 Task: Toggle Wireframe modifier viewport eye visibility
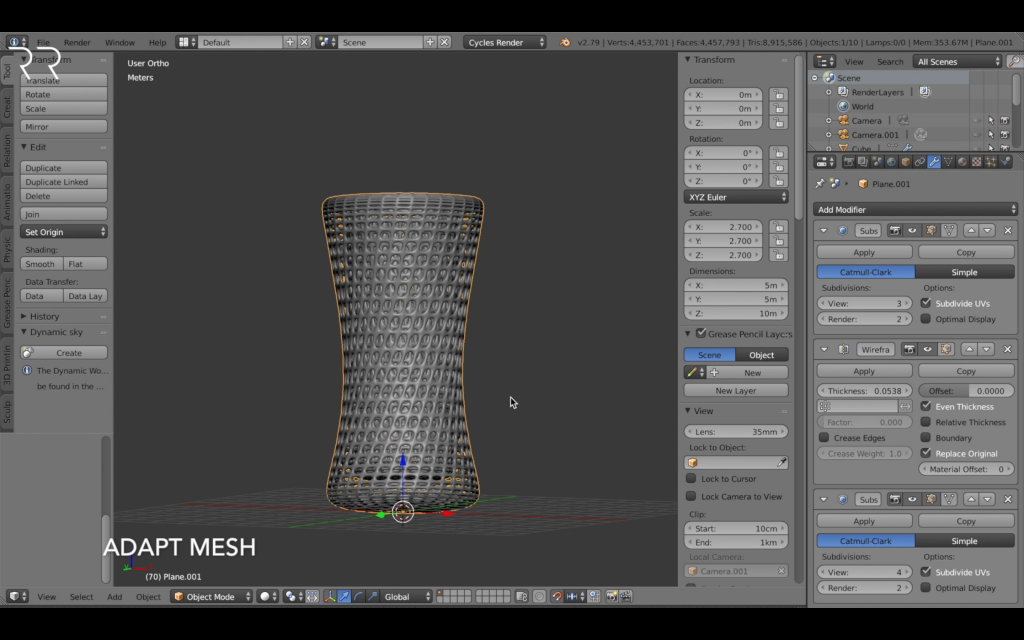[x=927, y=349]
